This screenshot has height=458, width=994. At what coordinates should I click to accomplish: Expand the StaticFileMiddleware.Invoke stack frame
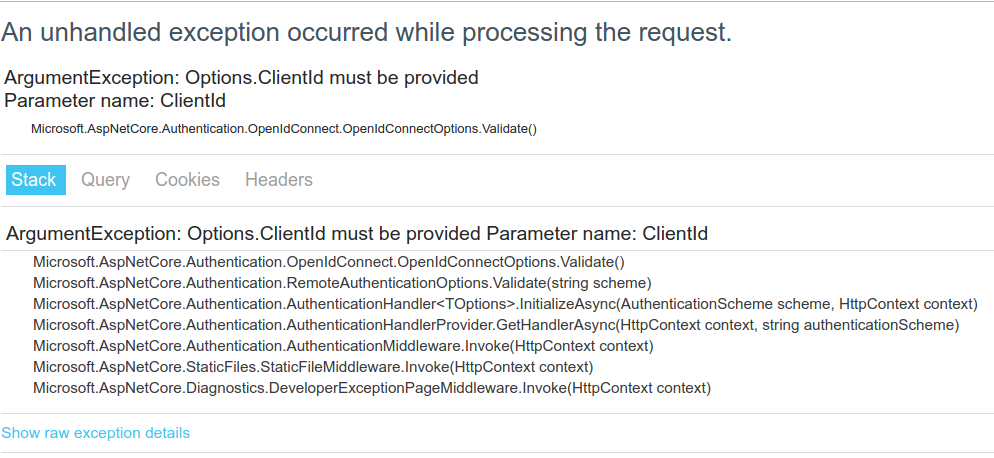click(312, 367)
